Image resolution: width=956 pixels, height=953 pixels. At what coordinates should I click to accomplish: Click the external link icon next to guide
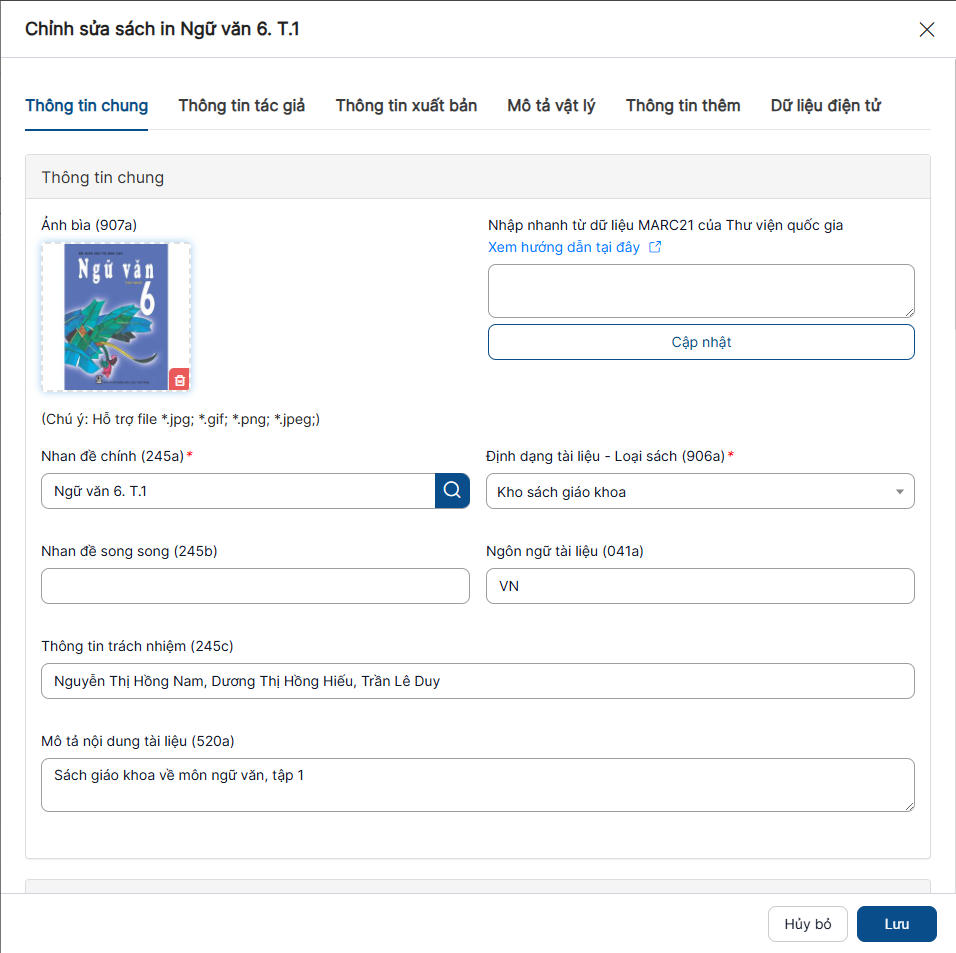pyautogui.click(x=655, y=247)
